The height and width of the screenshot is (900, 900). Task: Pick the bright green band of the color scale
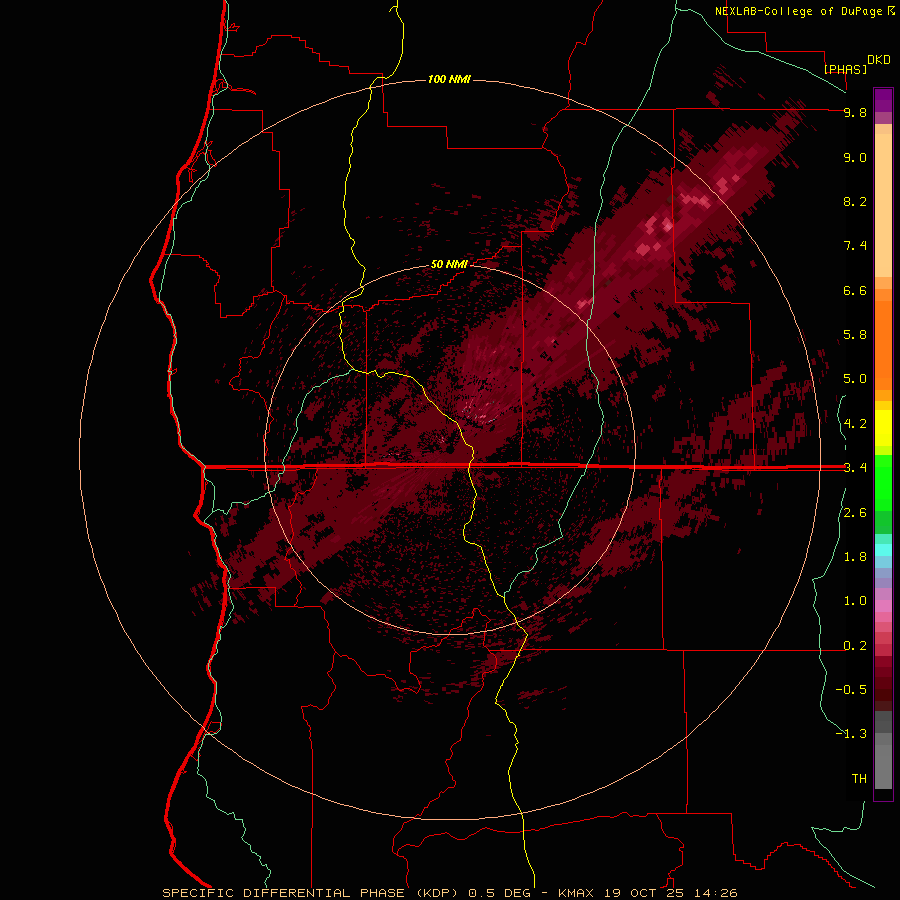pyautogui.click(x=883, y=482)
